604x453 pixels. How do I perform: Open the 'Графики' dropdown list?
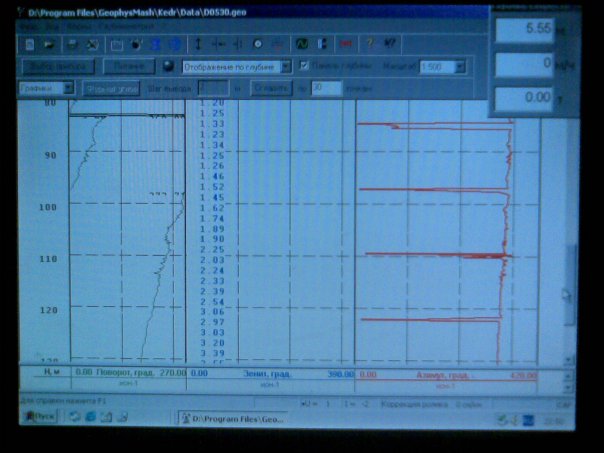[71, 88]
